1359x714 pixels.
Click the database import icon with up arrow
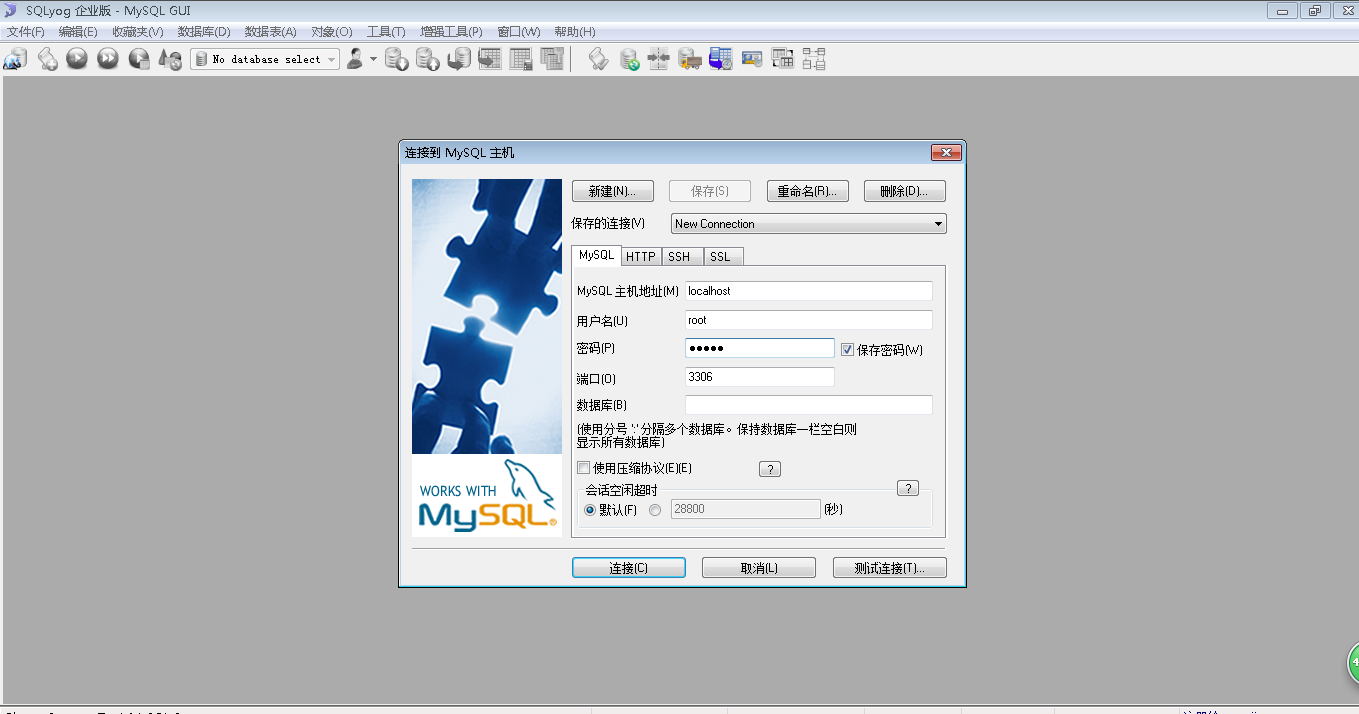427,58
